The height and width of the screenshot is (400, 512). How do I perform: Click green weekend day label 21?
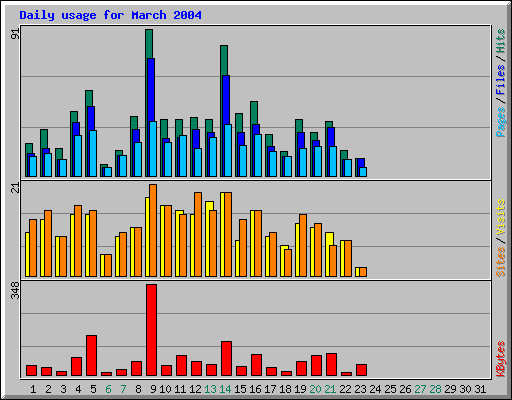coord(330,389)
